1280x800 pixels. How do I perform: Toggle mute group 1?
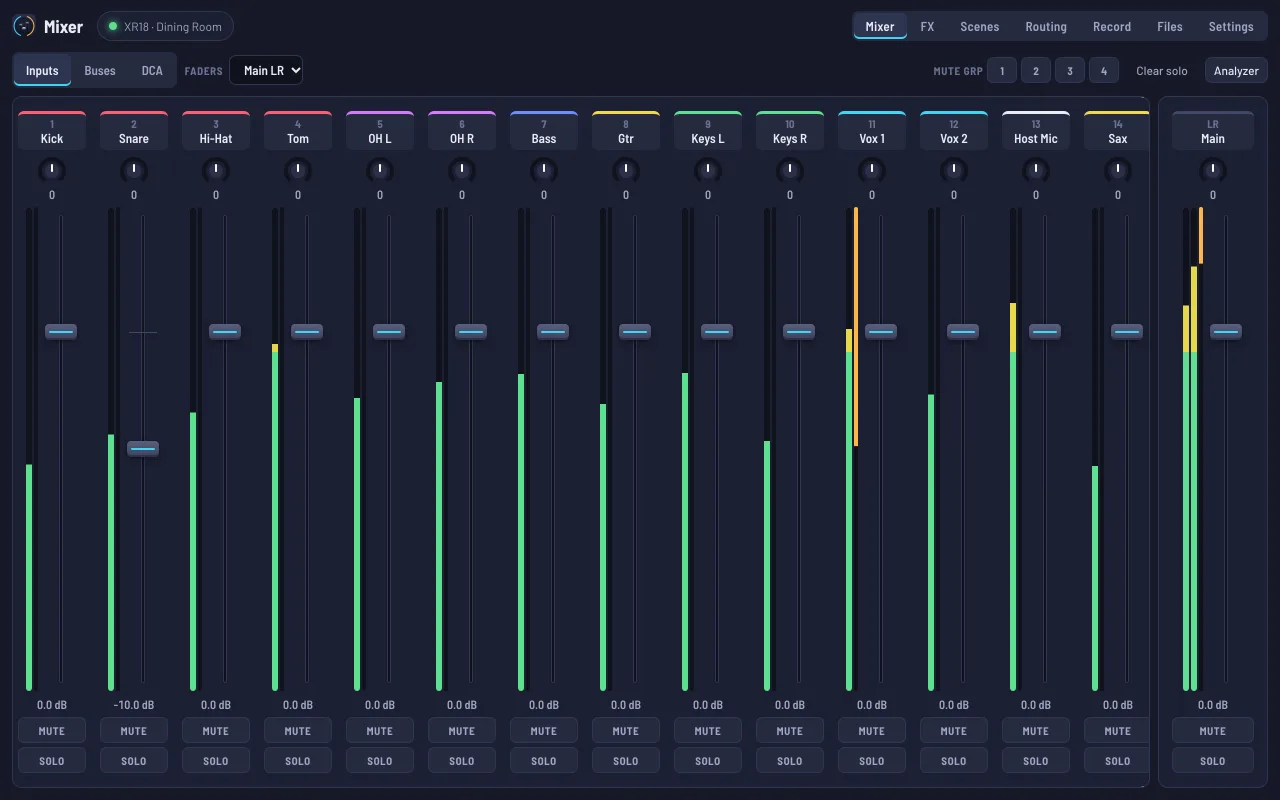[x=1002, y=71]
